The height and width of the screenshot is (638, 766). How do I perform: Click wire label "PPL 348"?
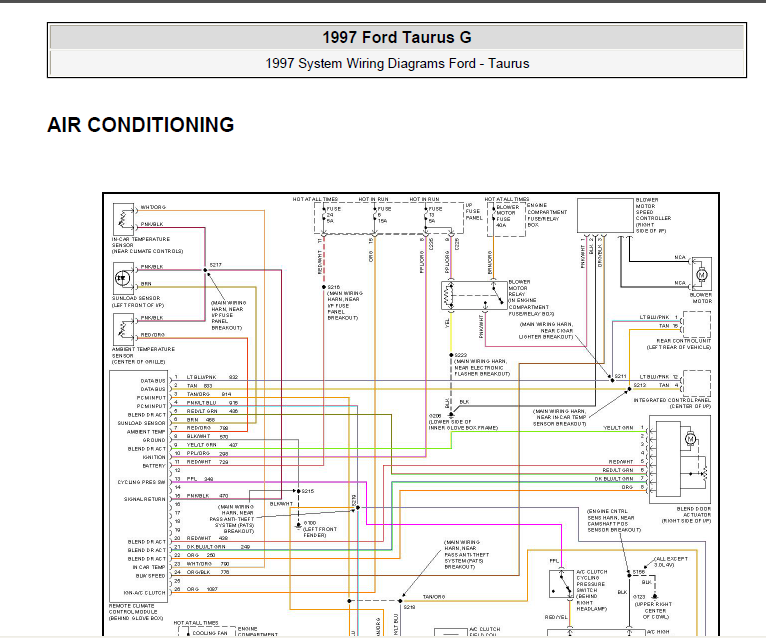click(x=200, y=479)
